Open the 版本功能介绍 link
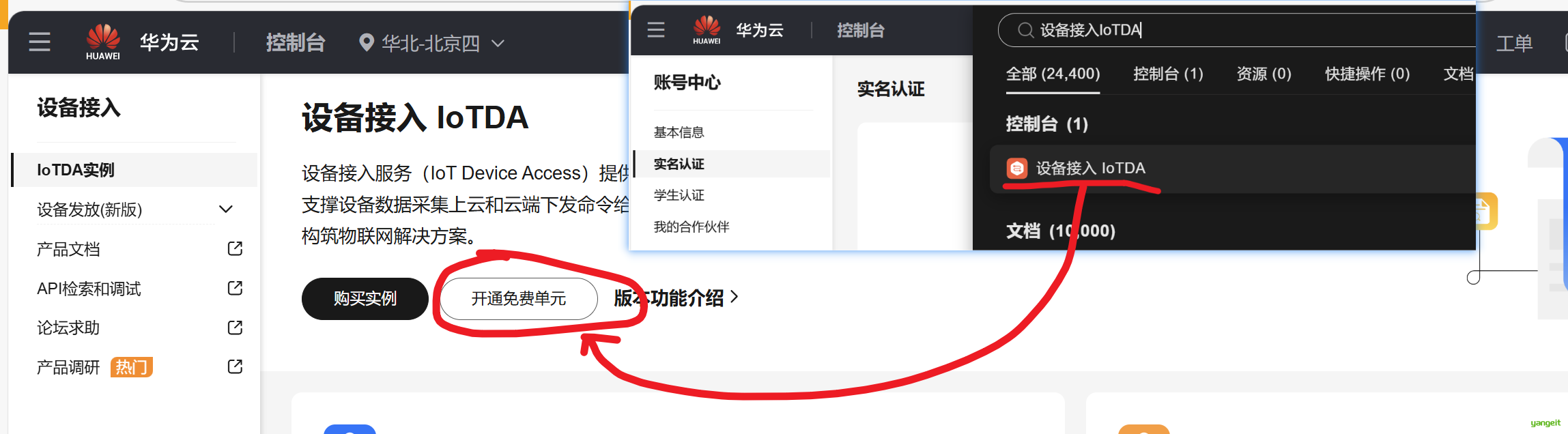The image size is (1568, 434). point(669,298)
